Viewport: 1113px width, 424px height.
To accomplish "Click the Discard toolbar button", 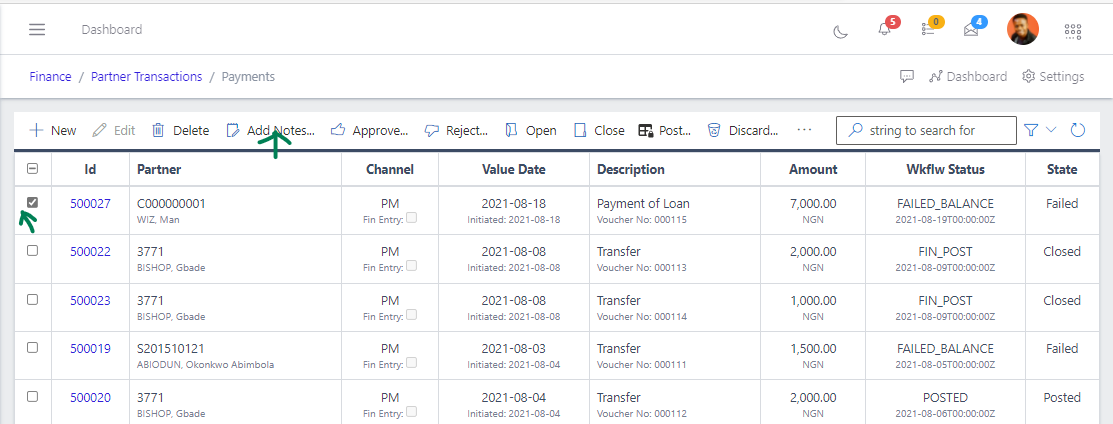I will pos(742,131).
